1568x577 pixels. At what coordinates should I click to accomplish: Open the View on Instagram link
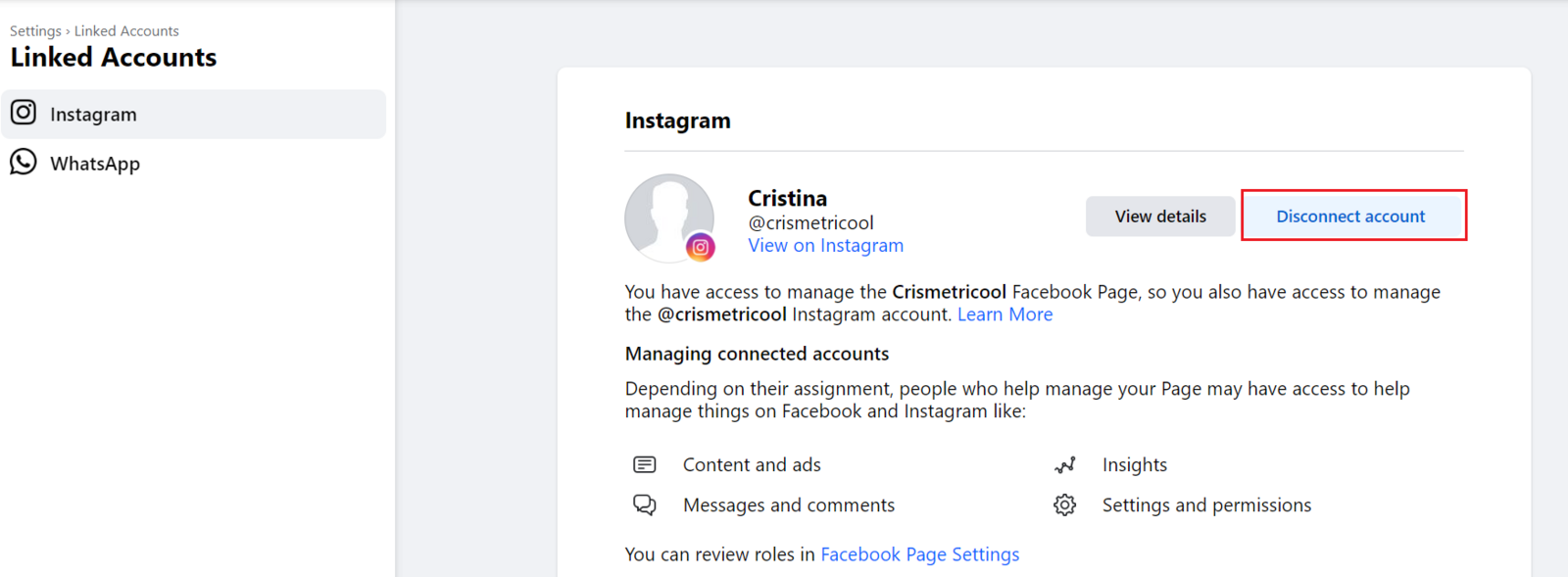[x=825, y=246]
